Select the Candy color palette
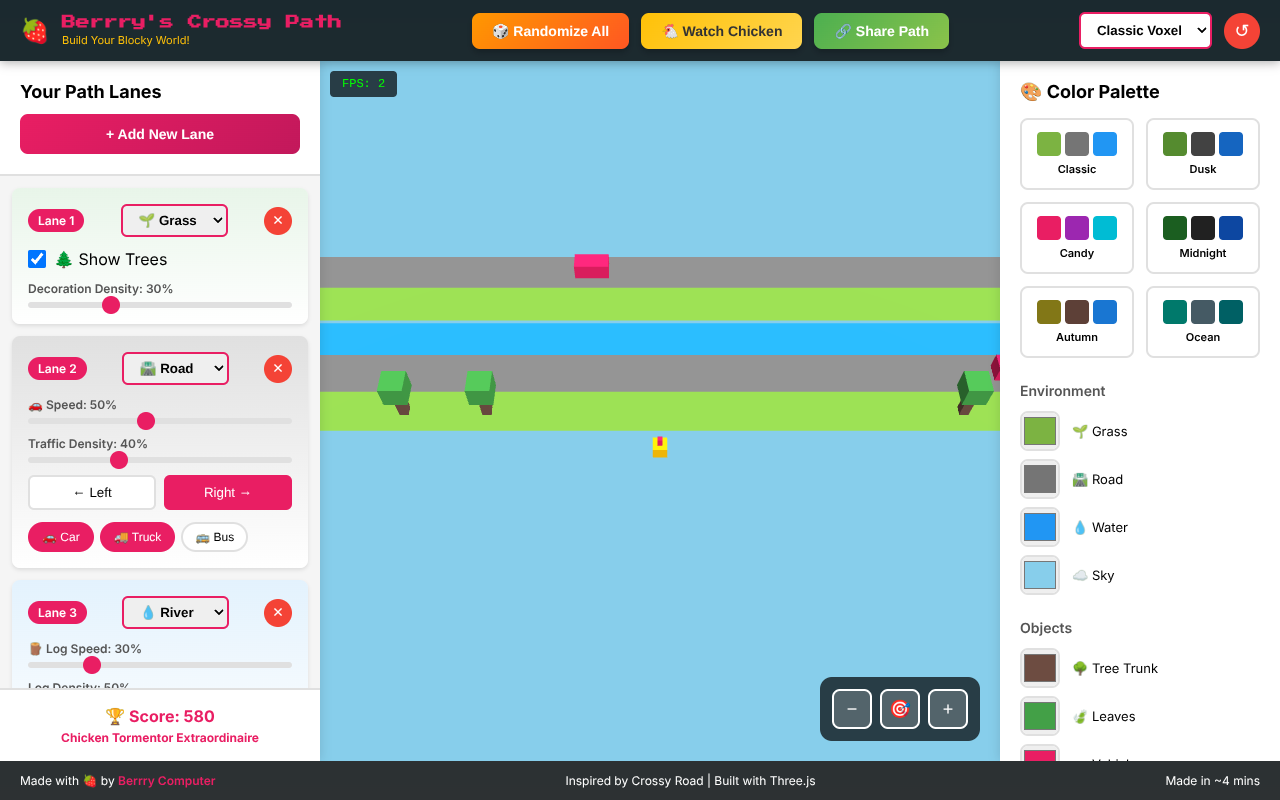1280x800 pixels. [1076, 238]
